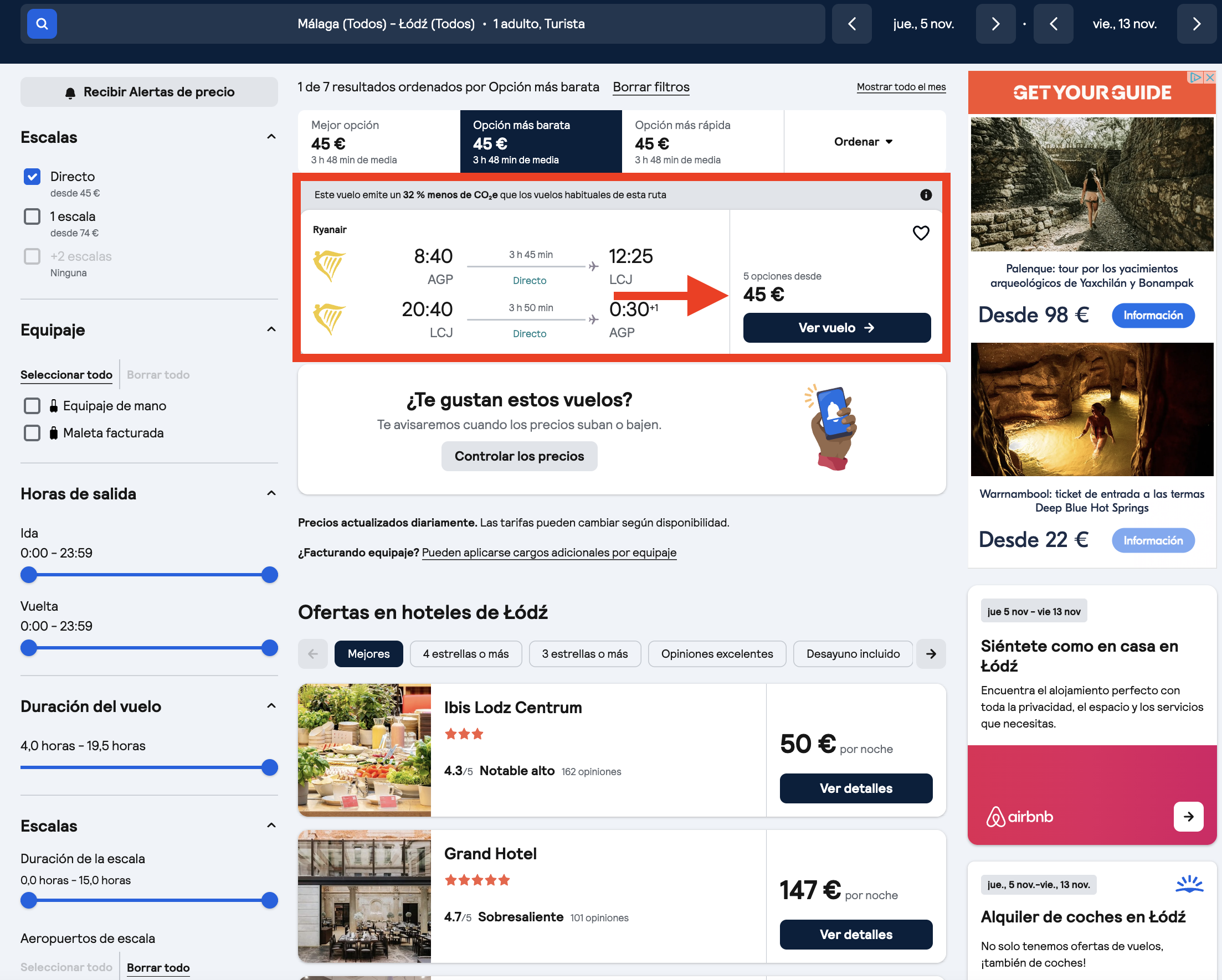Image resolution: width=1222 pixels, height=980 pixels.
Task: Click the AdChoices icon on the ad
Action: (1195, 78)
